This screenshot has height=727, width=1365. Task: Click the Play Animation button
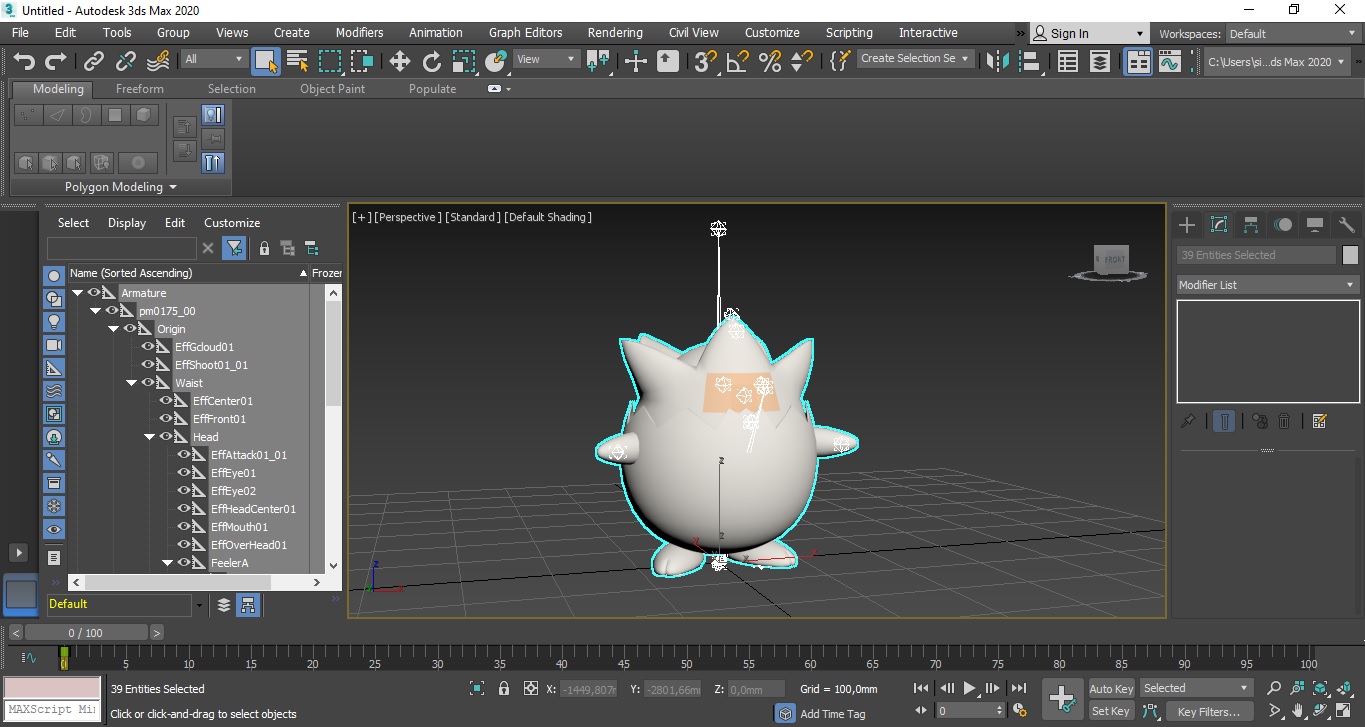point(969,688)
